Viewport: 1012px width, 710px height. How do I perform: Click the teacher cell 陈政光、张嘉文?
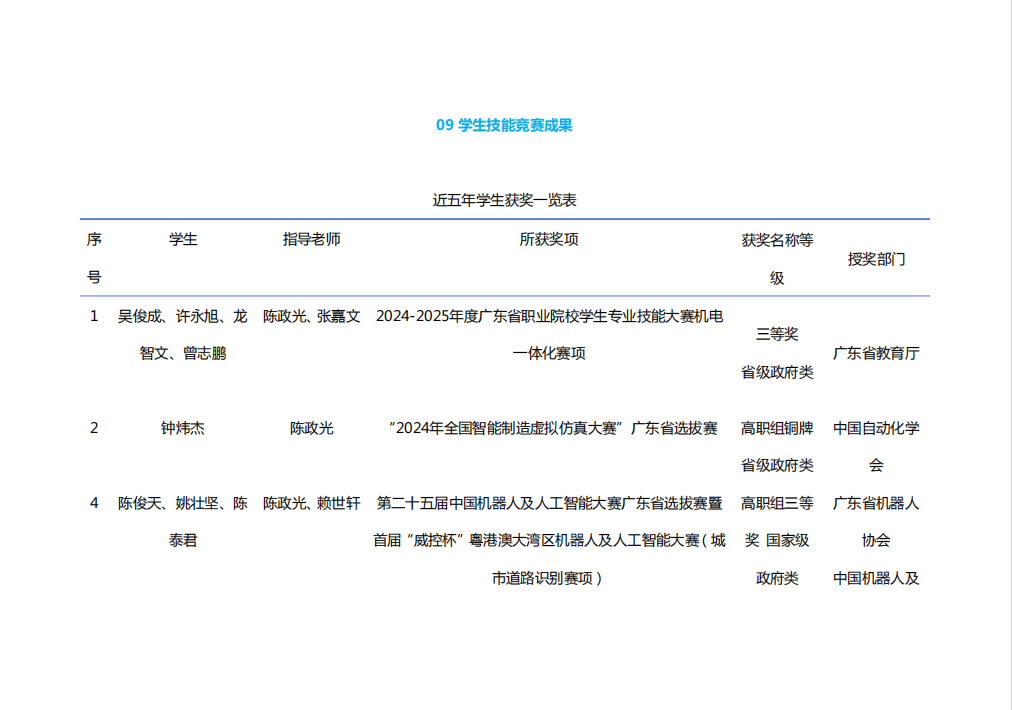311,316
